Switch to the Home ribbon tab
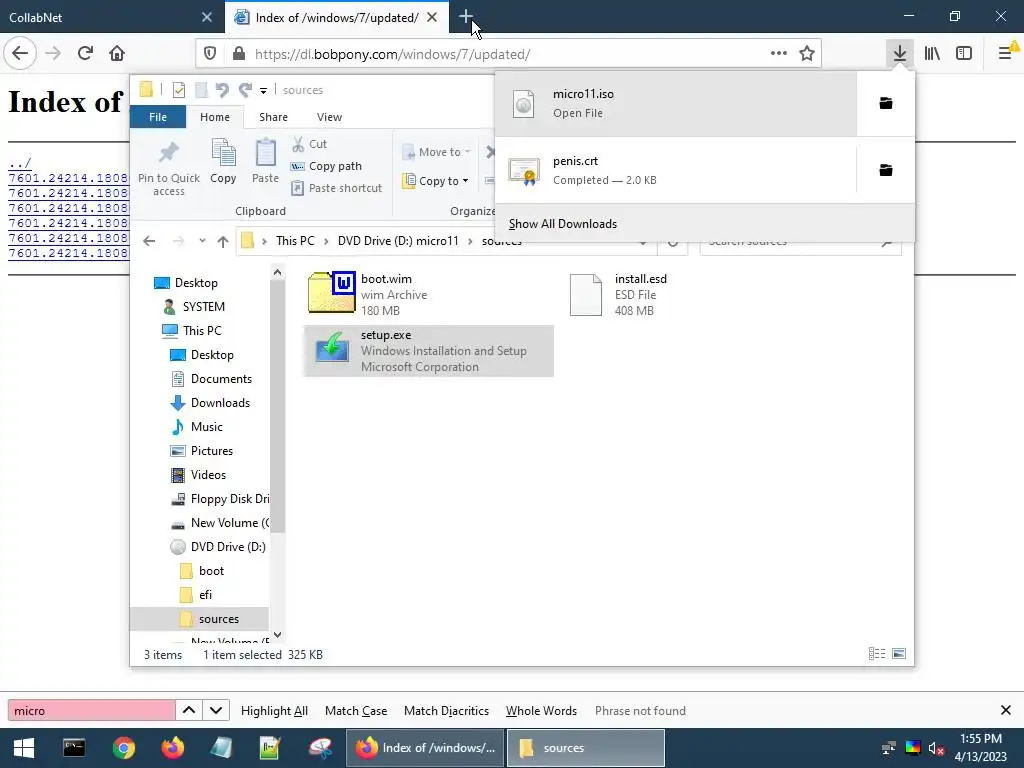The width and height of the screenshot is (1024, 768). tap(215, 117)
